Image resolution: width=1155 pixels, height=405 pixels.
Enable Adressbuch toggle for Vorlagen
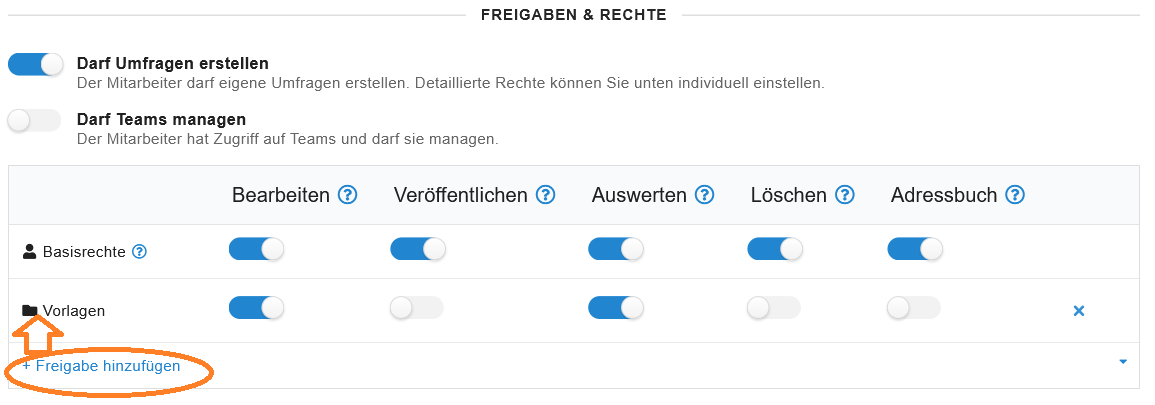(914, 308)
